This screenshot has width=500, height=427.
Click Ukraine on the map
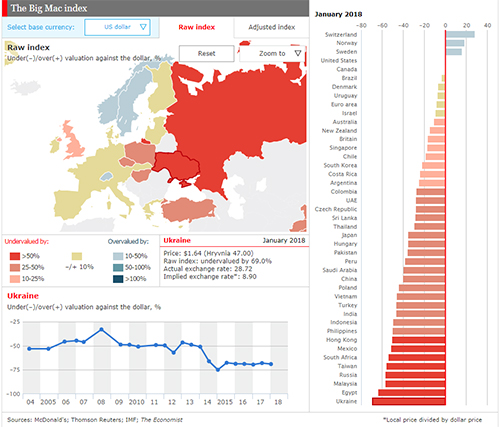[x=177, y=165]
